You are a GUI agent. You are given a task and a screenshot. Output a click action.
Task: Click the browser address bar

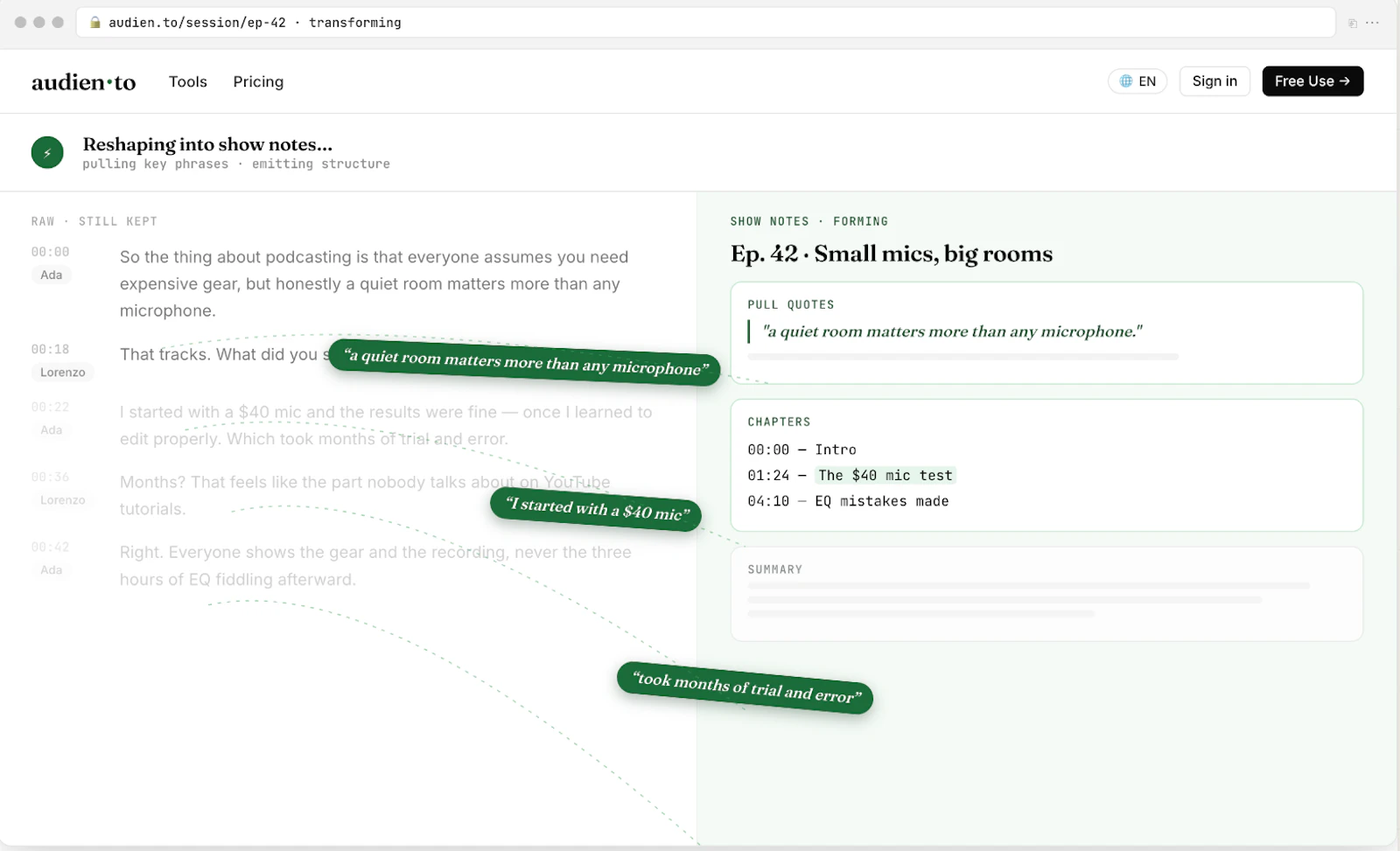tap(705, 23)
